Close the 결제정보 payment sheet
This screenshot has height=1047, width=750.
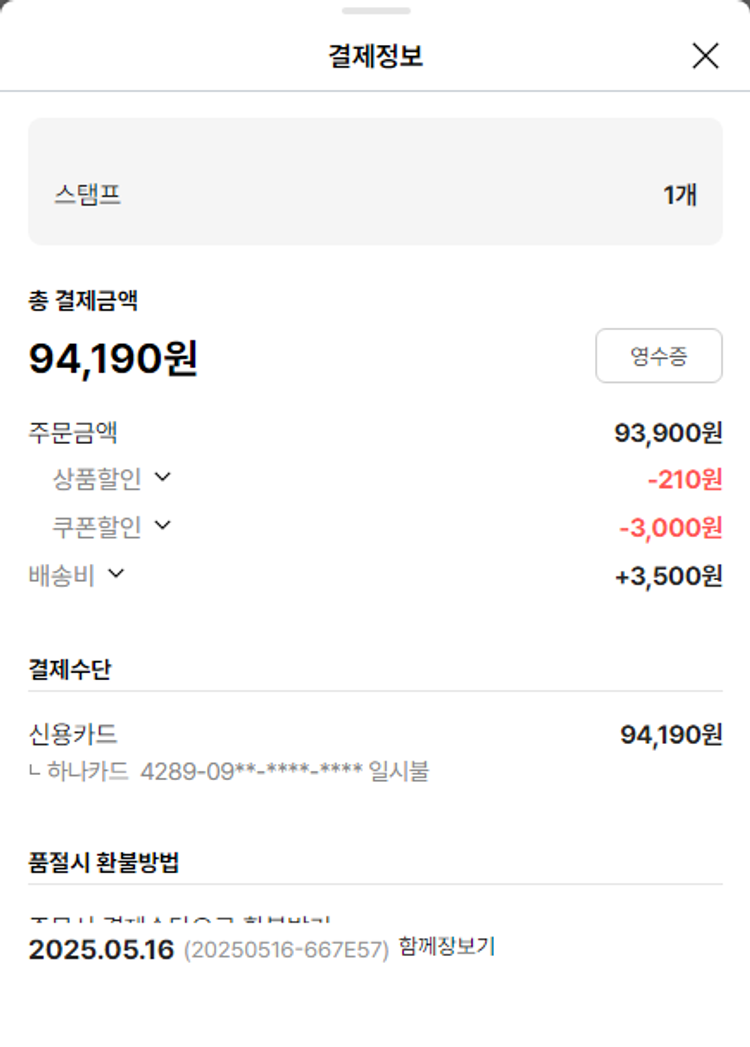tap(705, 56)
